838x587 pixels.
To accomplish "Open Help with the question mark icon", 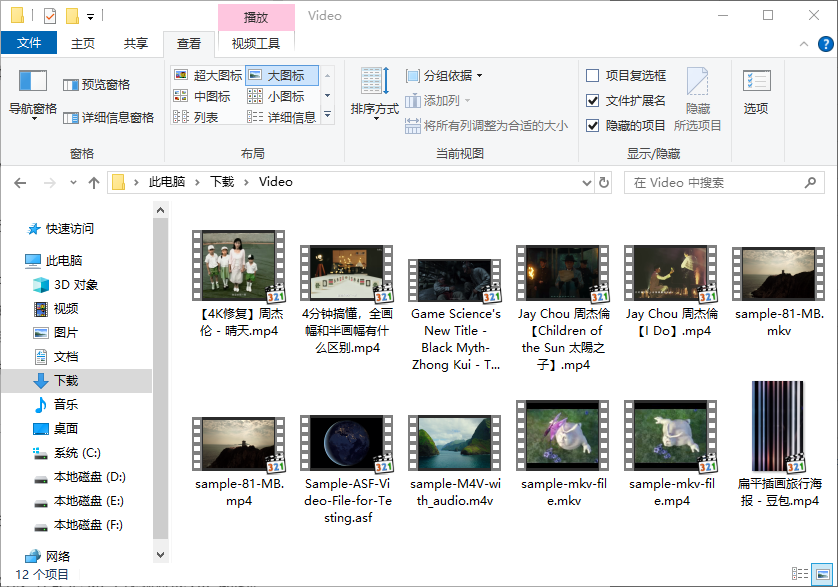I will click(x=825, y=44).
